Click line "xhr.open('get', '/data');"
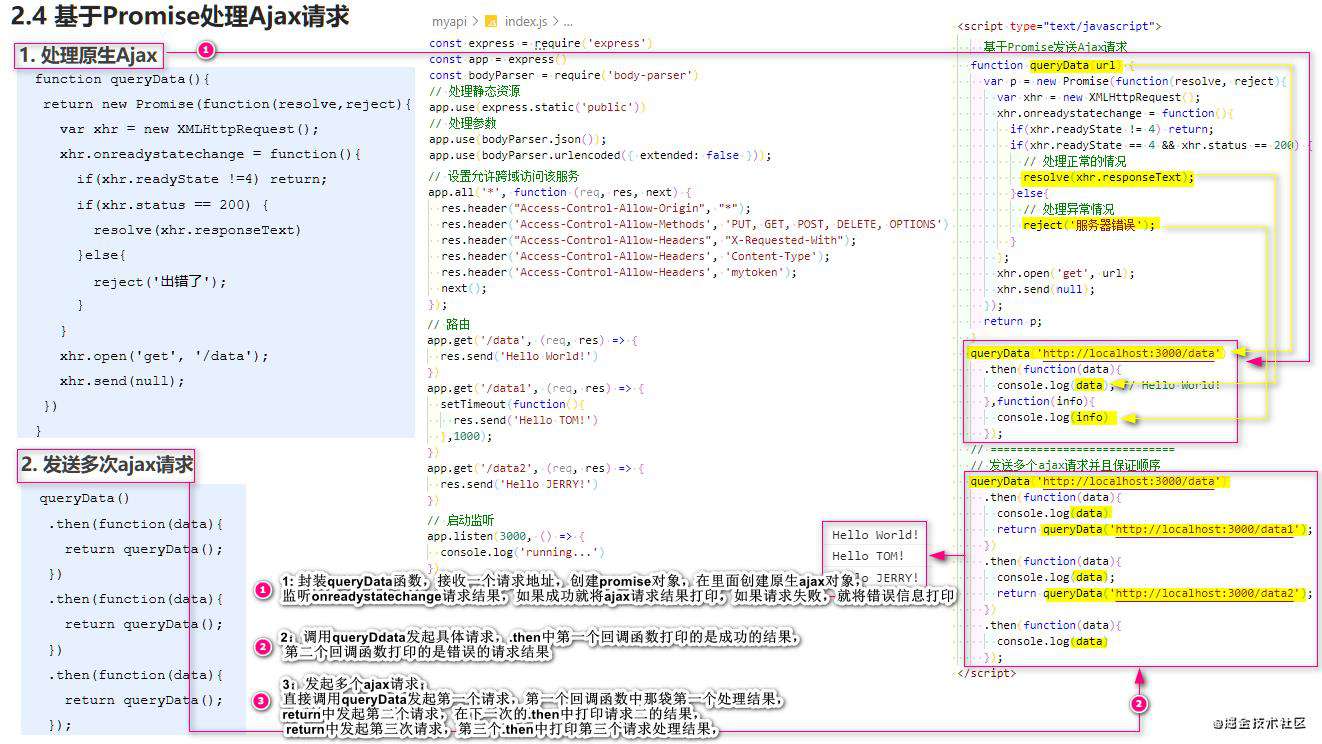Viewport: 1322px width, 744px height. [x=164, y=356]
